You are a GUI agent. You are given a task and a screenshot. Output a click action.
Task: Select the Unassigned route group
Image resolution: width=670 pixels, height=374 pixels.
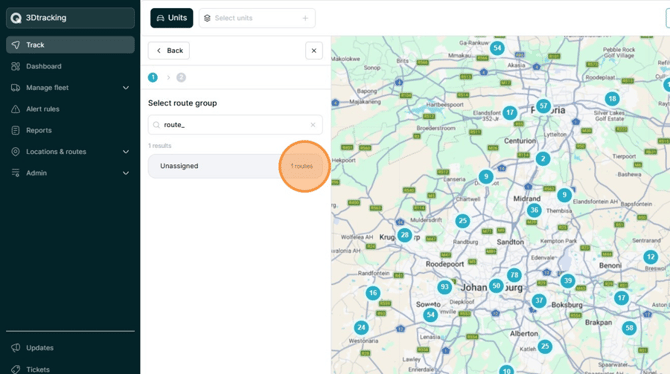pos(235,166)
